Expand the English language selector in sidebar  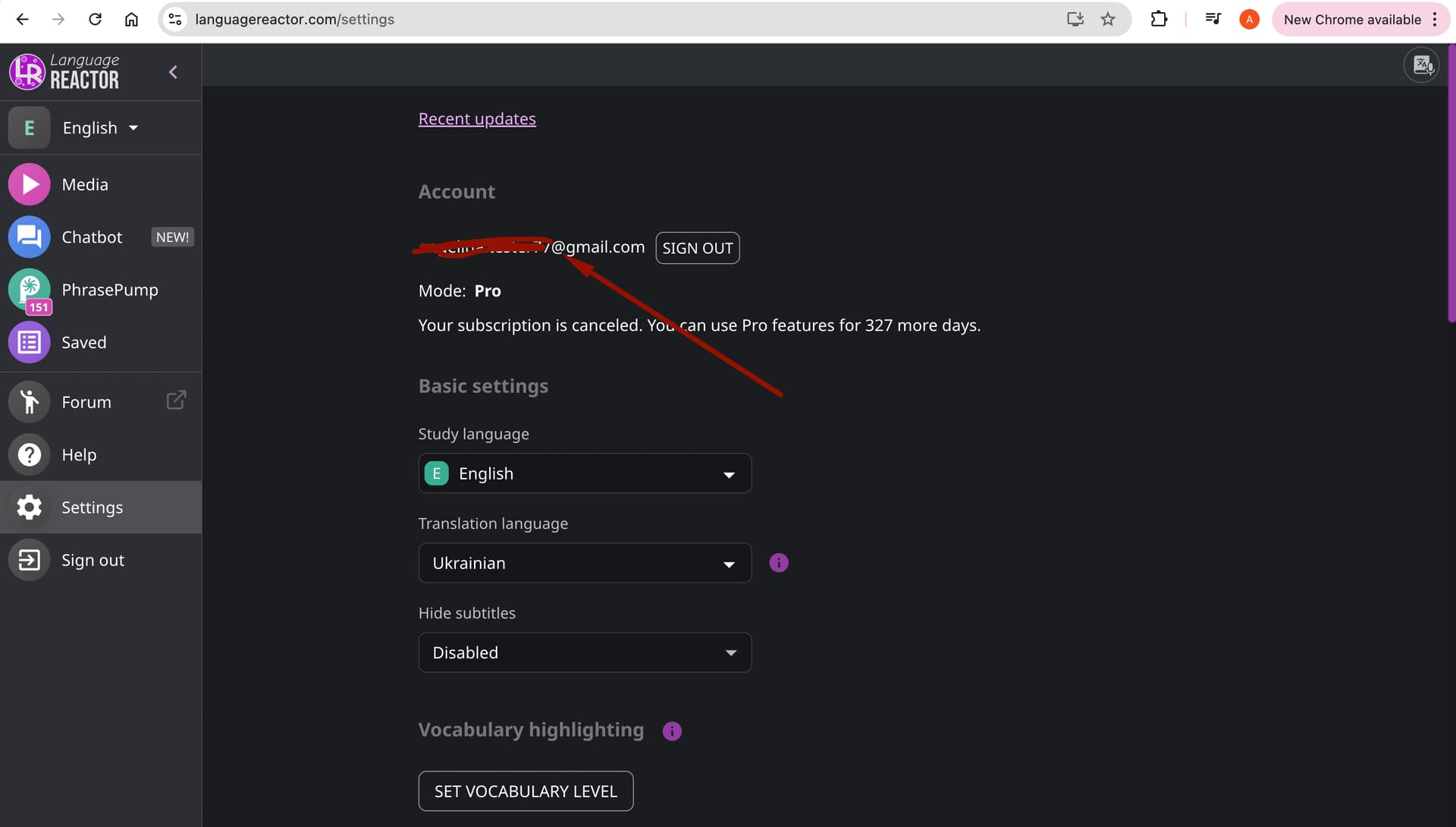click(100, 127)
